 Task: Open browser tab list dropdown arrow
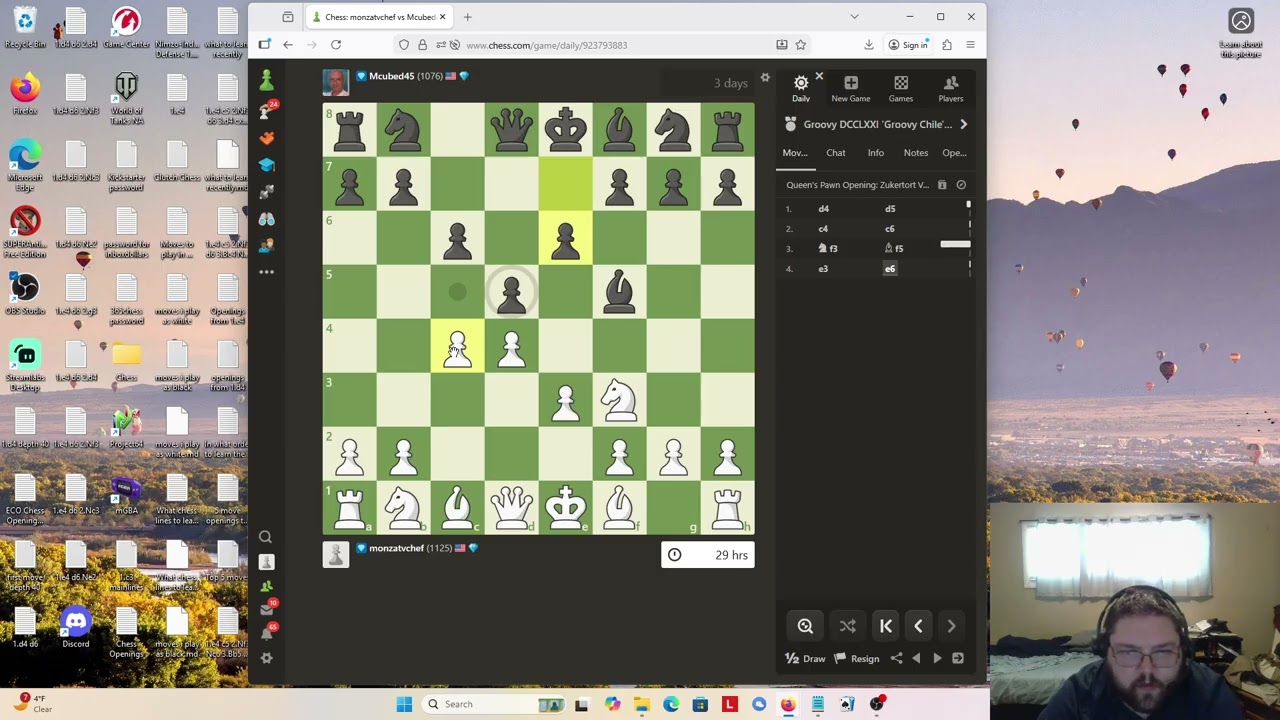click(x=854, y=17)
